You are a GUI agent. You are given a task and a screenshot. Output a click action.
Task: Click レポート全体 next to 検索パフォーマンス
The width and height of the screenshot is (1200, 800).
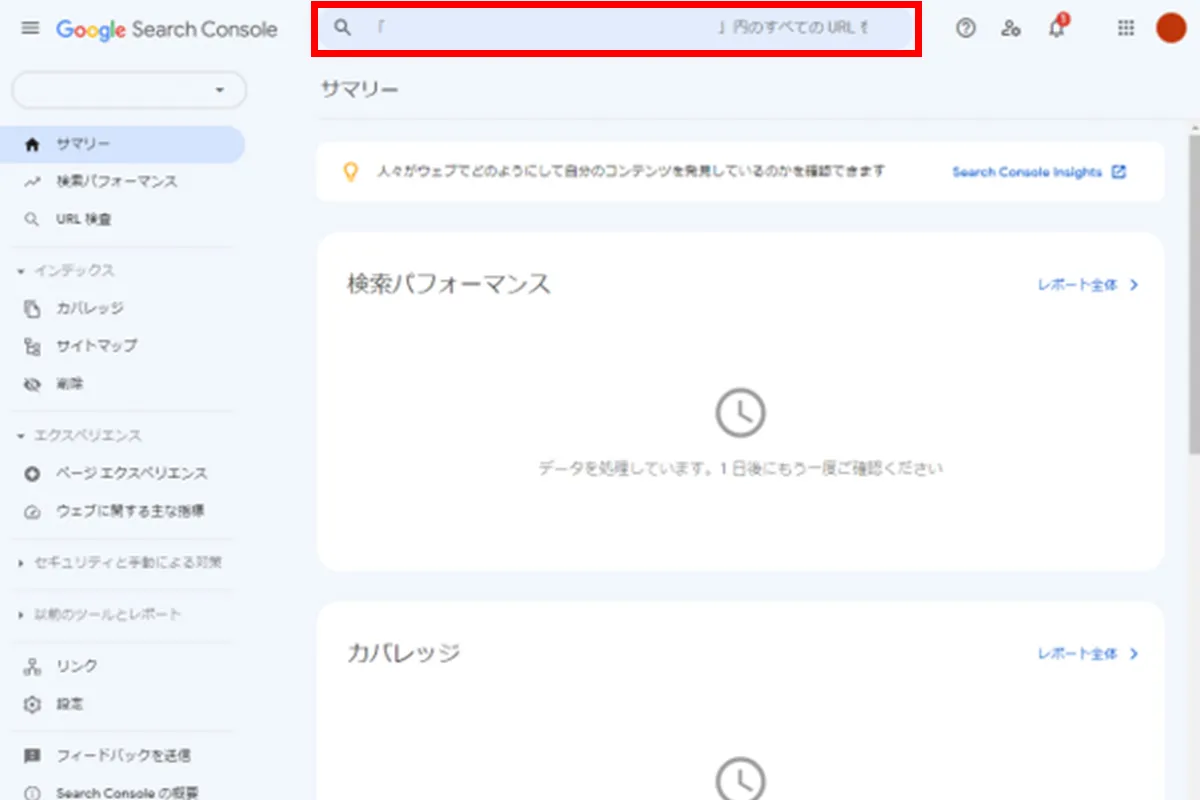1080,285
